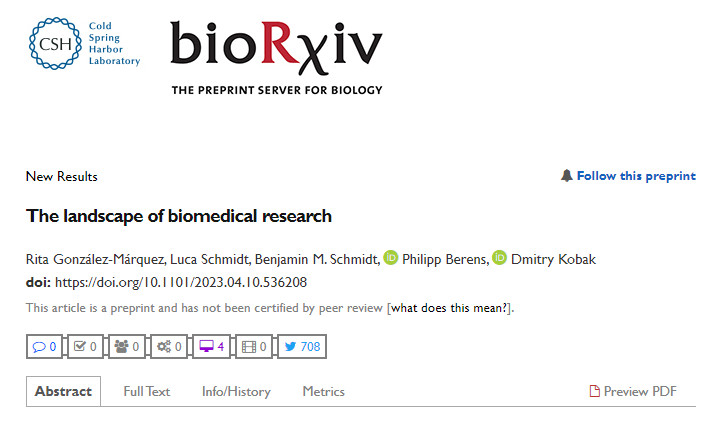Screen dimensions: 718x422
Task: Click the community group badge icon
Action: pyautogui.click(x=128, y=347)
